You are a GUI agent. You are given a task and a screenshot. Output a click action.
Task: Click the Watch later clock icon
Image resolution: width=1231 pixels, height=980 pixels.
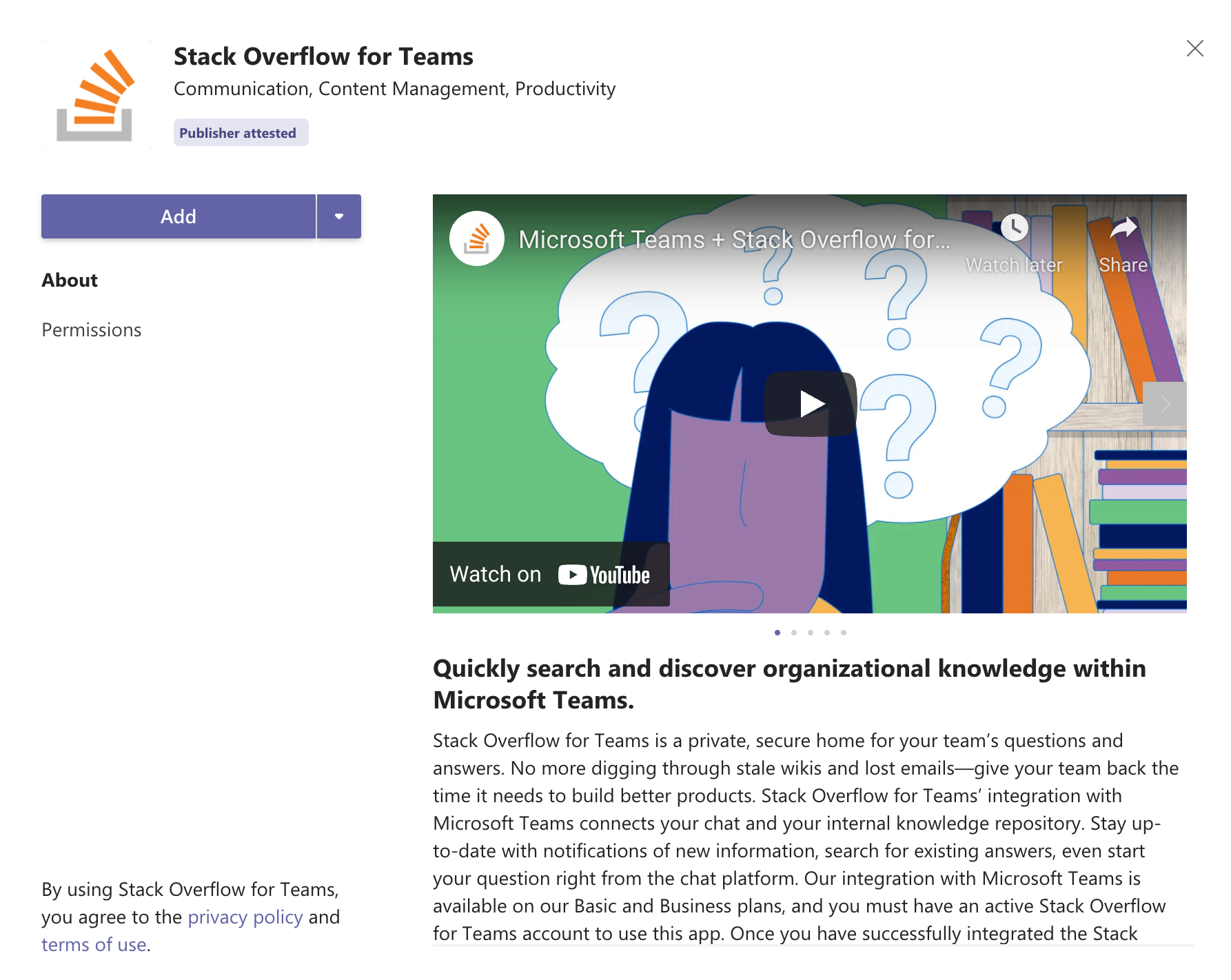click(1014, 228)
